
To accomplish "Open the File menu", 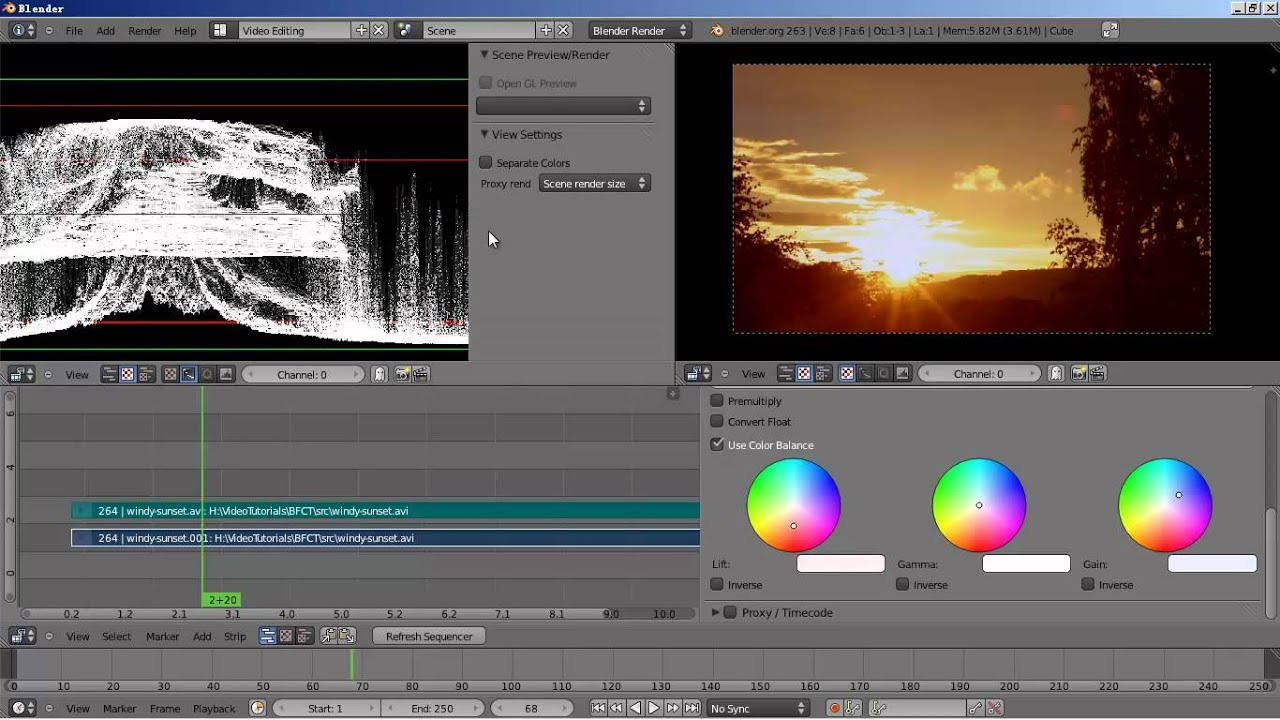I will 74,30.
